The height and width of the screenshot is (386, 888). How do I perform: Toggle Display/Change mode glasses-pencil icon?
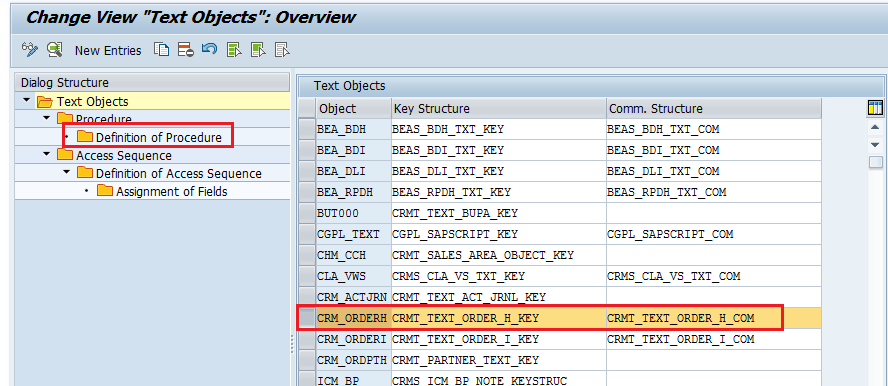point(29,50)
